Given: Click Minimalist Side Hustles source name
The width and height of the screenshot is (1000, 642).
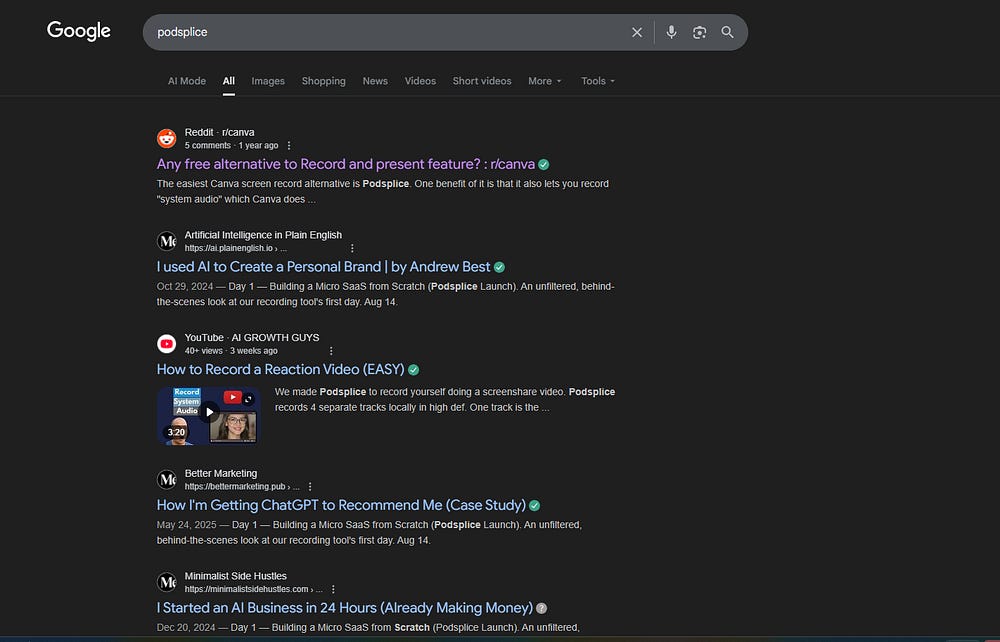Looking at the screenshot, I should pos(236,576).
